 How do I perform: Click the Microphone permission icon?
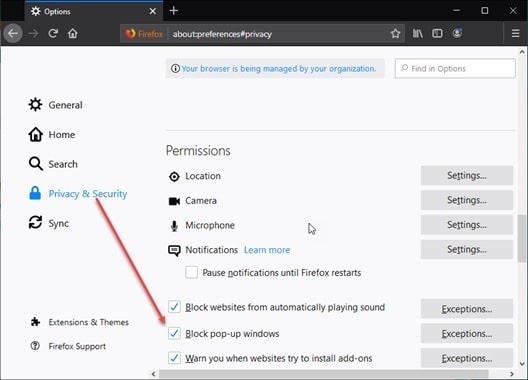[x=174, y=226]
